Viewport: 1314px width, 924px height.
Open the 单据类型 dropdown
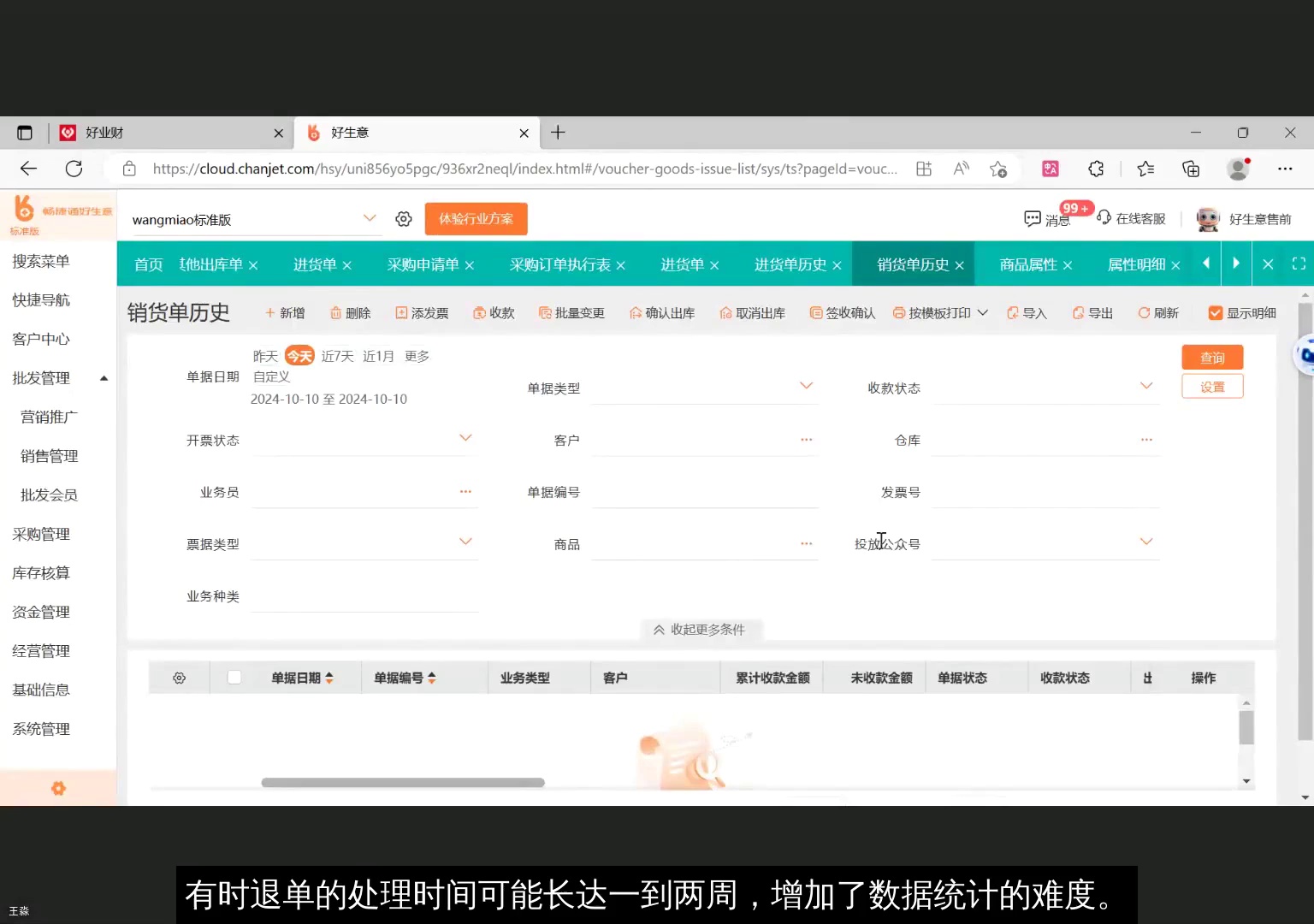pyautogui.click(x=805, y=386)
